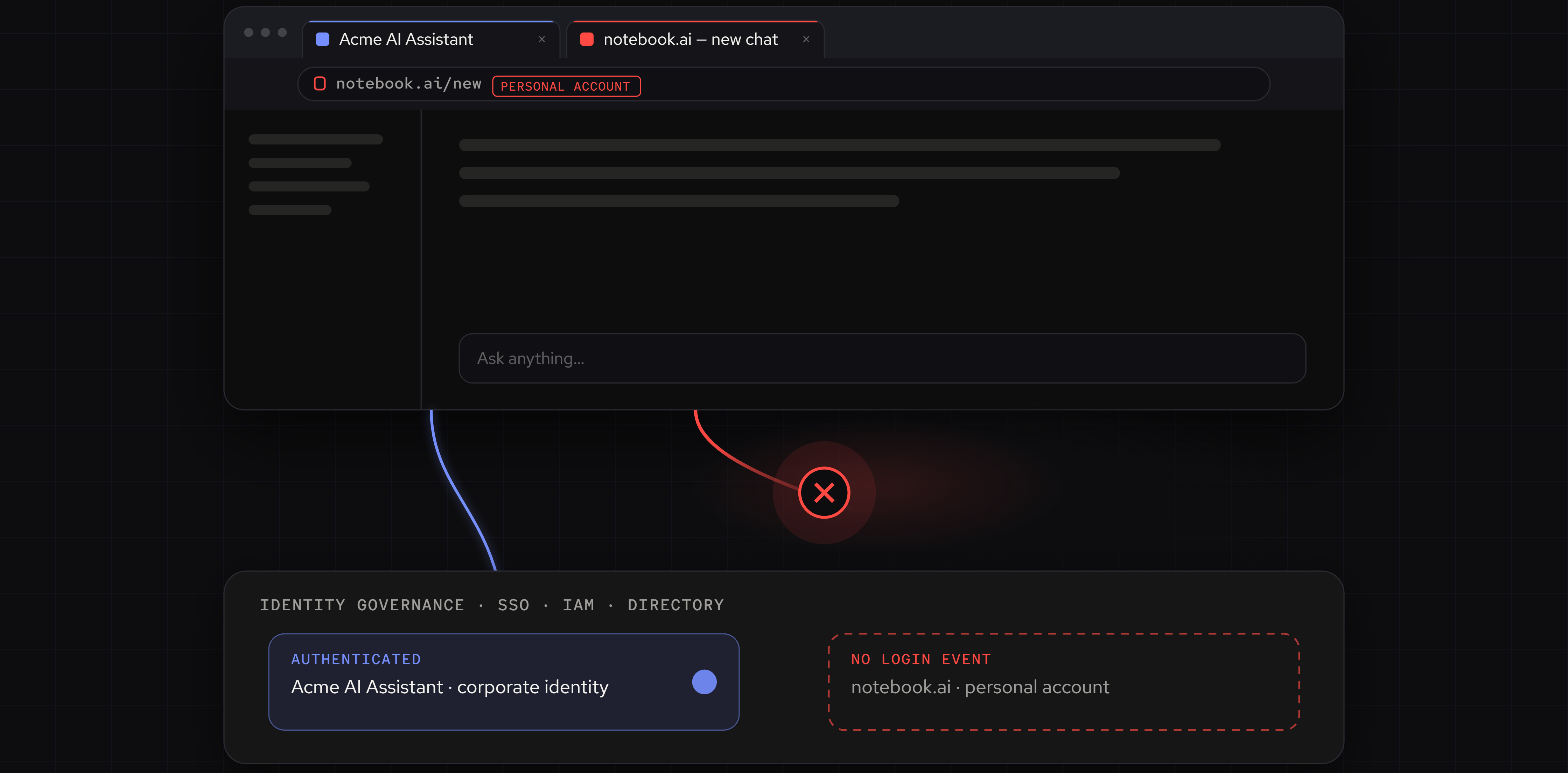
Task: Click 'Acme AI Assistant · corporate identity' text
Action: pyautogui.click(x=450, y=687)
